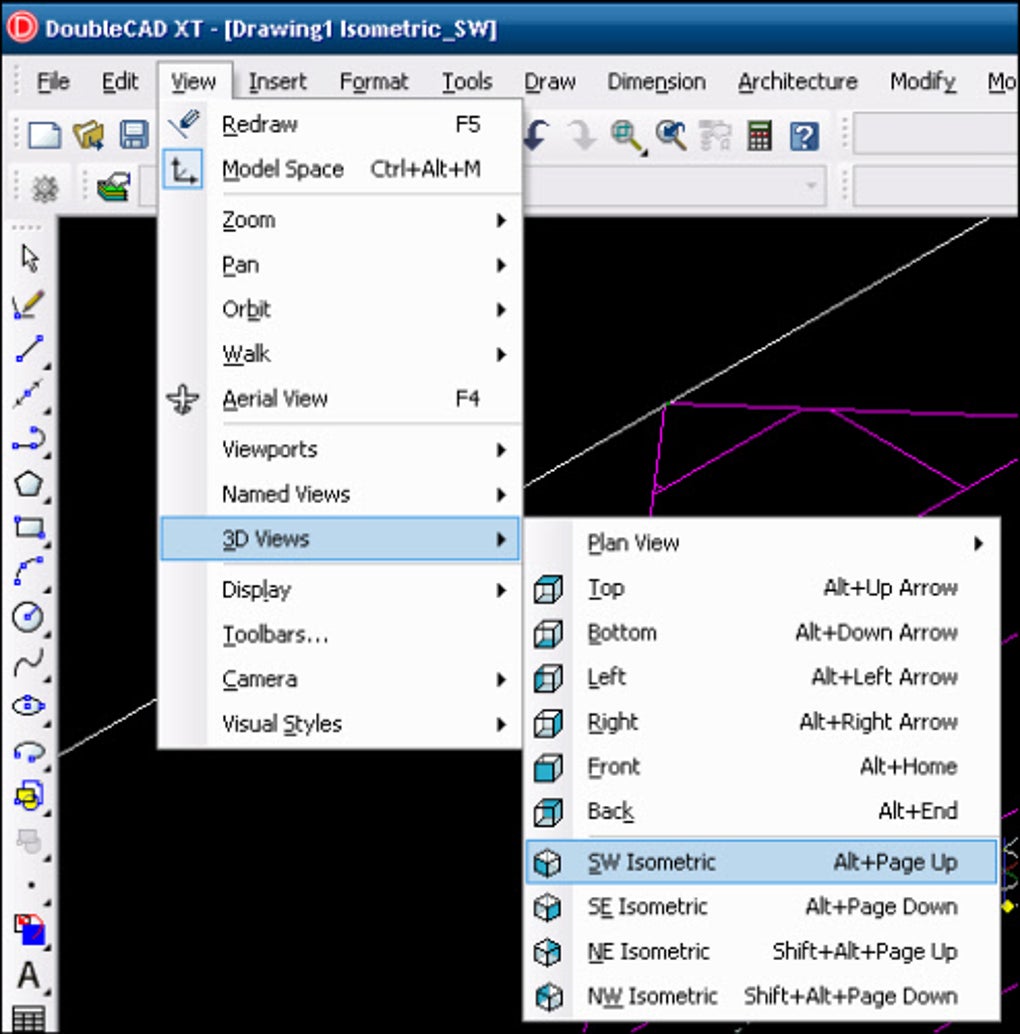Open Aerial View from View menu
The image size is (1020, 1034).
click(340, 399)
